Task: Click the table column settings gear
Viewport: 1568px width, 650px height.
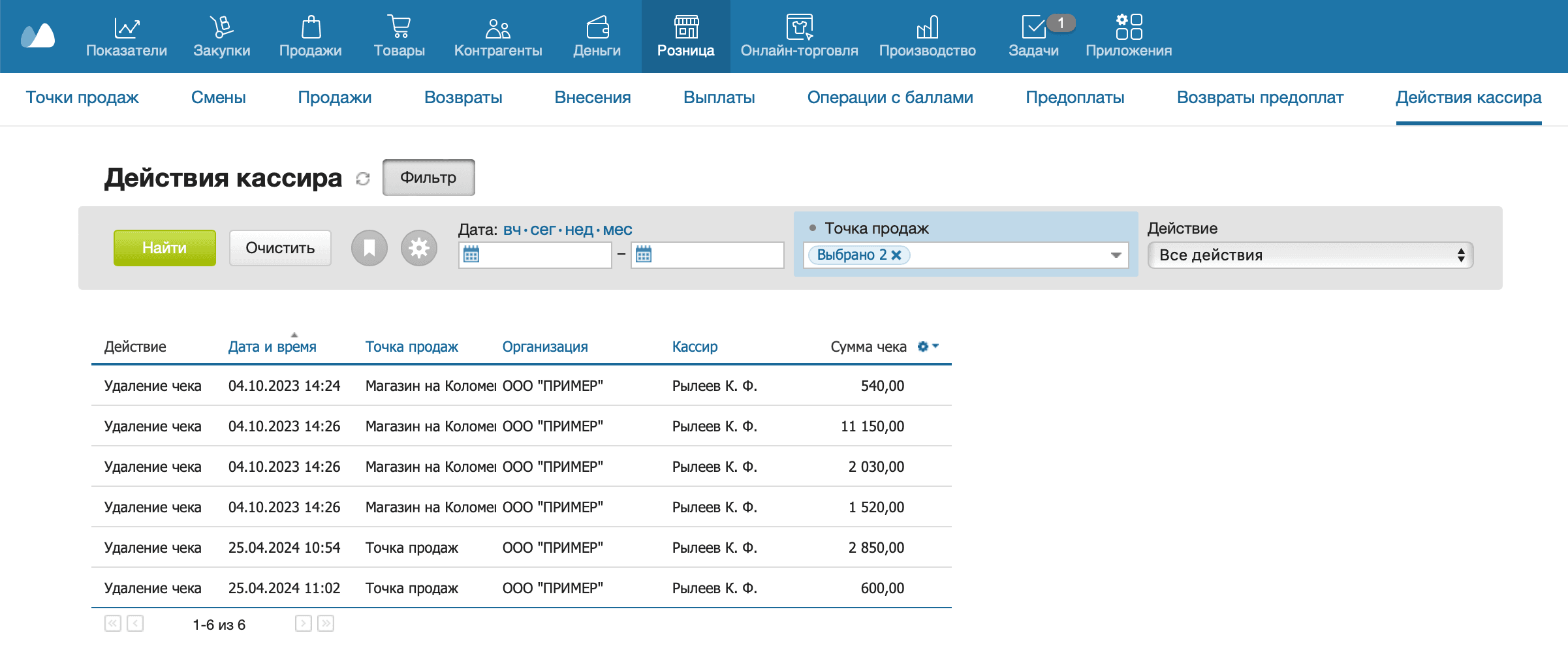Action: coord(923,347)
